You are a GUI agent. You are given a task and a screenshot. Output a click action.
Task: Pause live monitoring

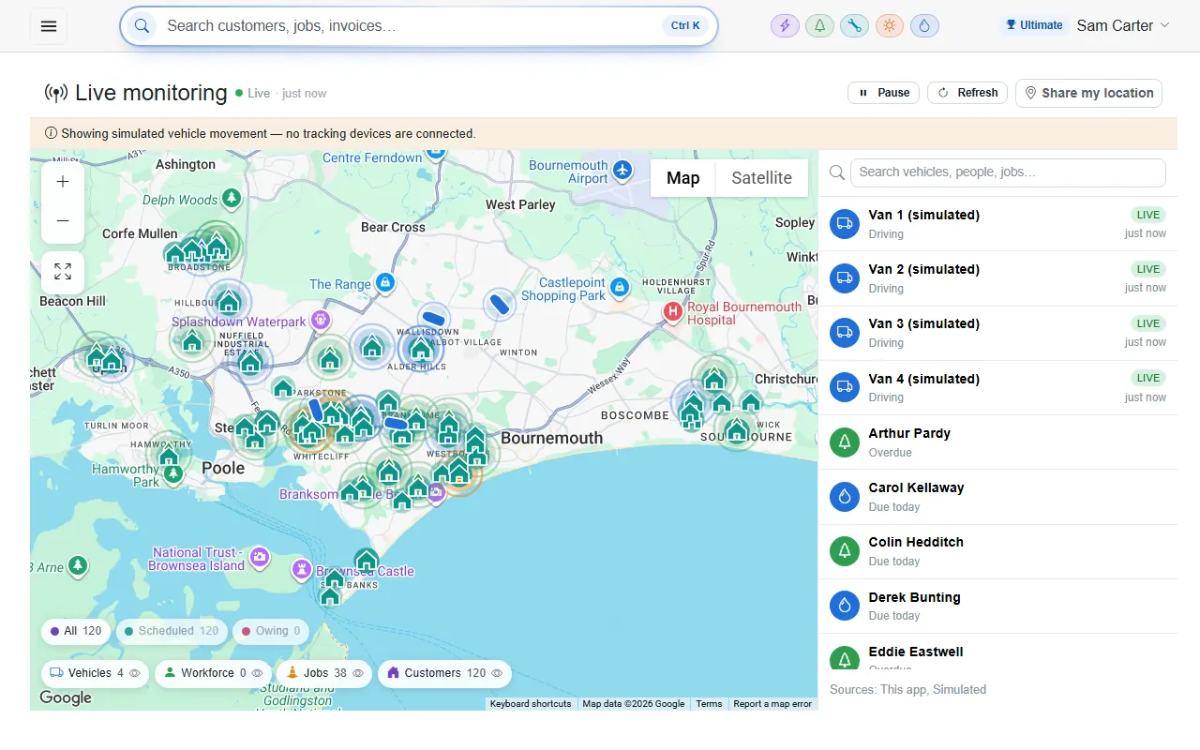(x=884, y=93)
